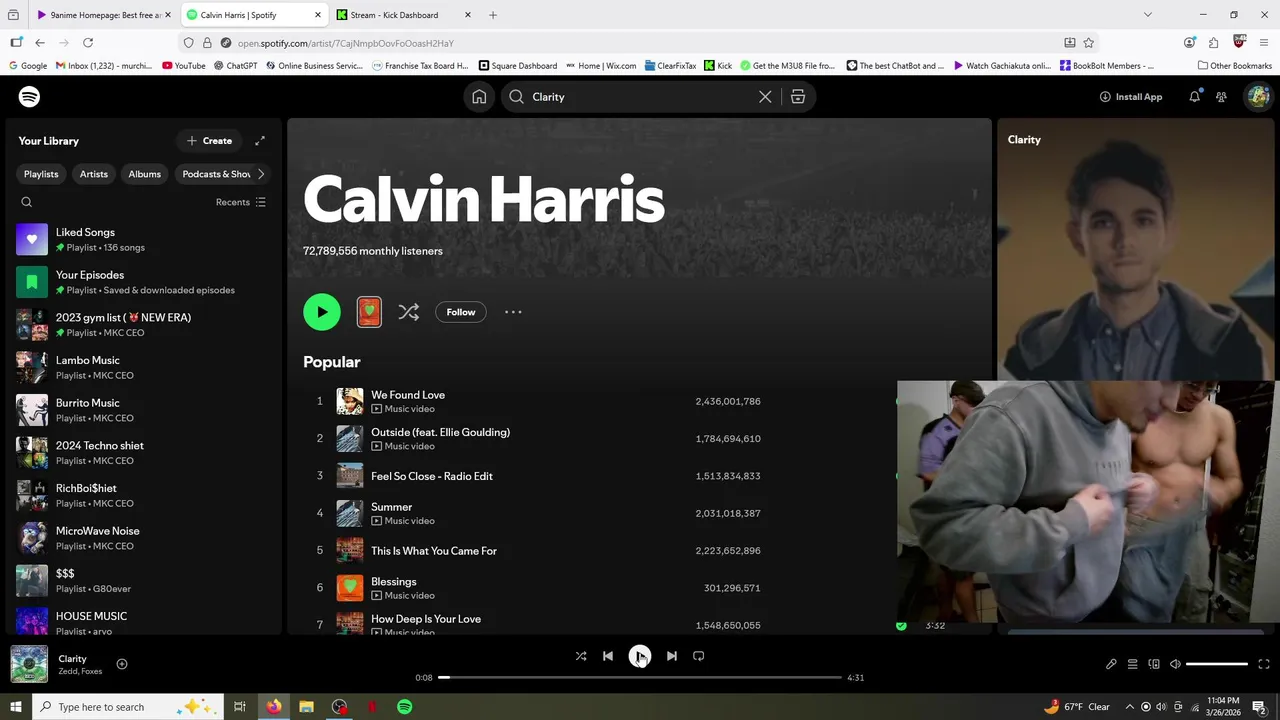Screen dimensions: 1280x720
Task: Enter full screen player
Action: click(x=1264, y=664)
